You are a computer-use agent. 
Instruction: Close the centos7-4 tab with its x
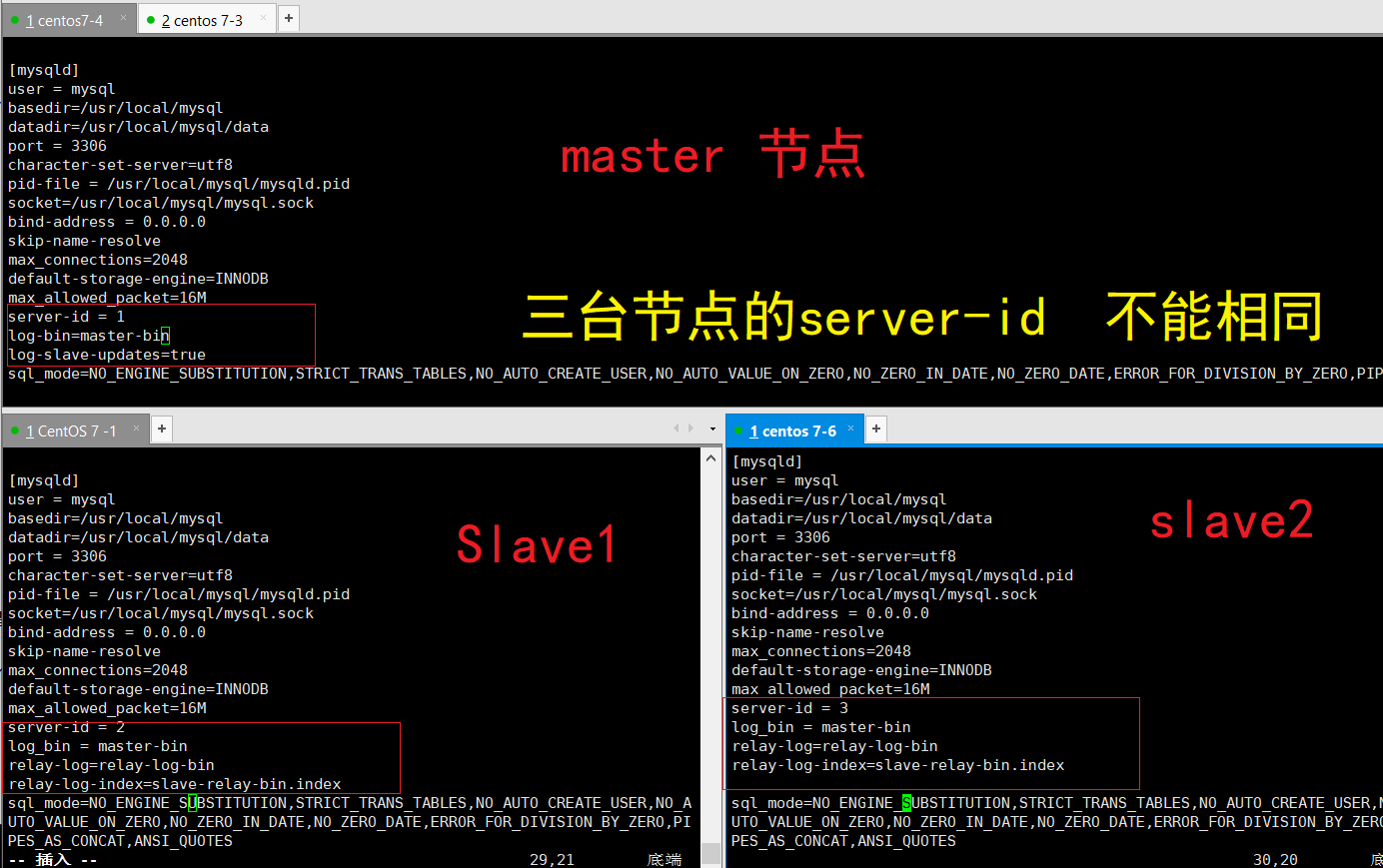tap(124, 17)
